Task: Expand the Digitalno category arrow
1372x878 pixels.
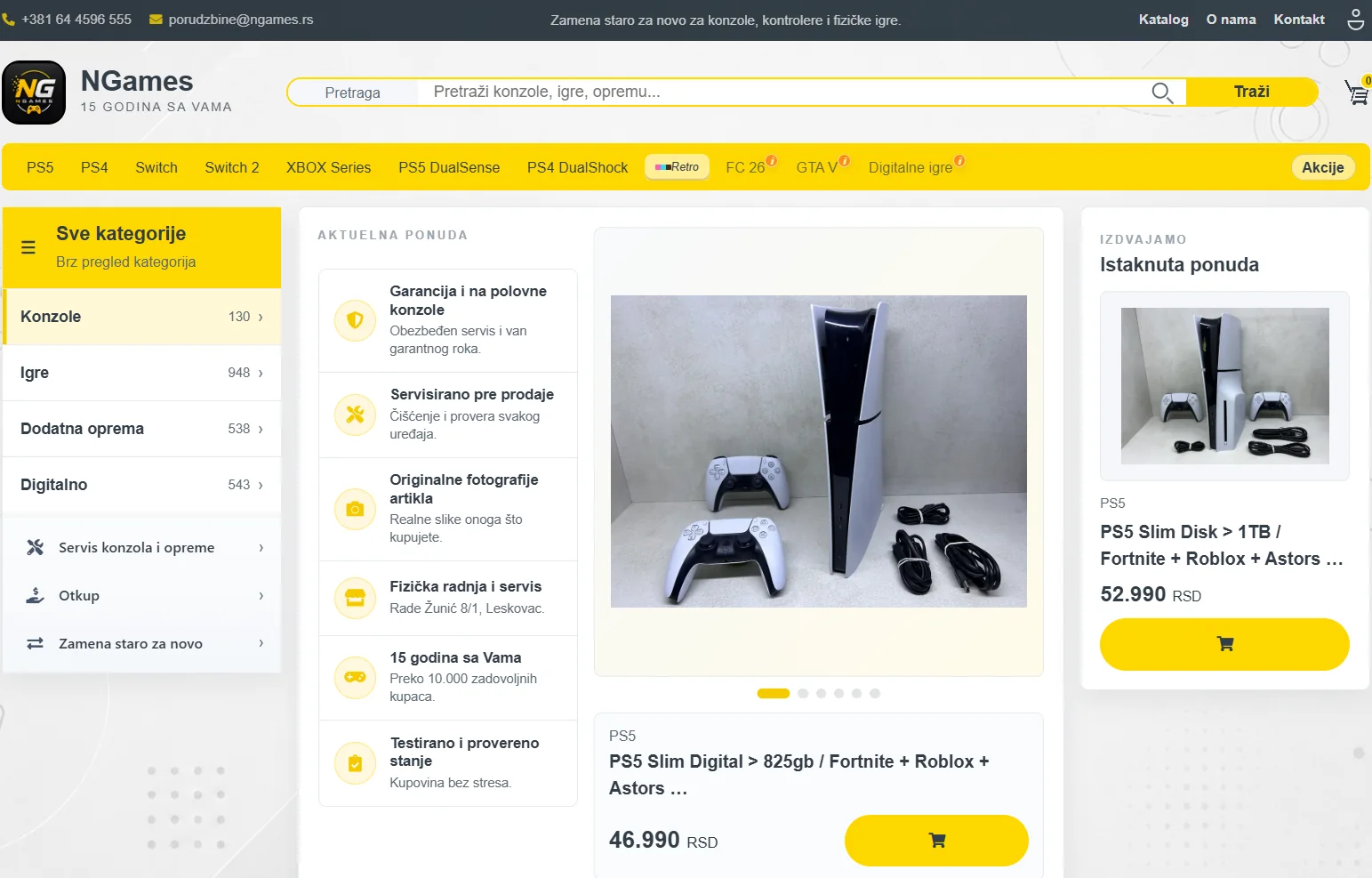Action: pyautogui.click(x=261, y=485)
